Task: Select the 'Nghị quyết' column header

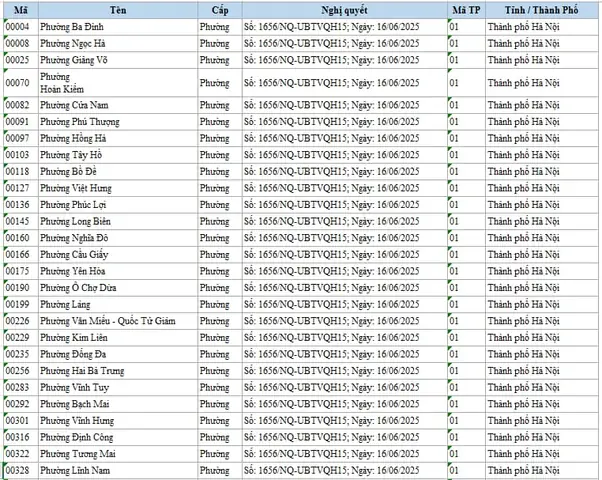Action: pos(344,10)
